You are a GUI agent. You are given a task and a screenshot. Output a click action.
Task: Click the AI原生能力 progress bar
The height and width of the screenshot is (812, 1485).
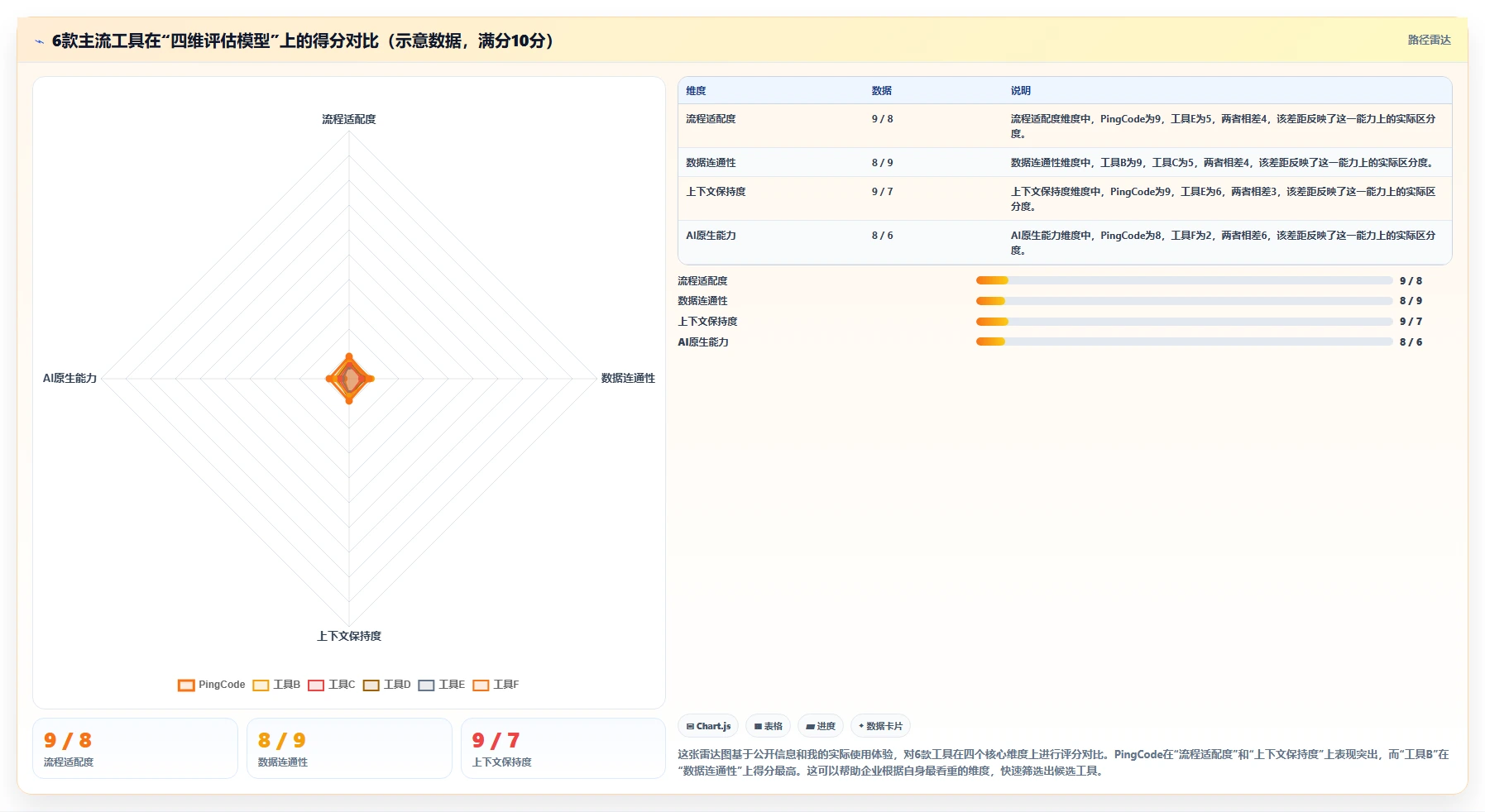pos(1184,342)
